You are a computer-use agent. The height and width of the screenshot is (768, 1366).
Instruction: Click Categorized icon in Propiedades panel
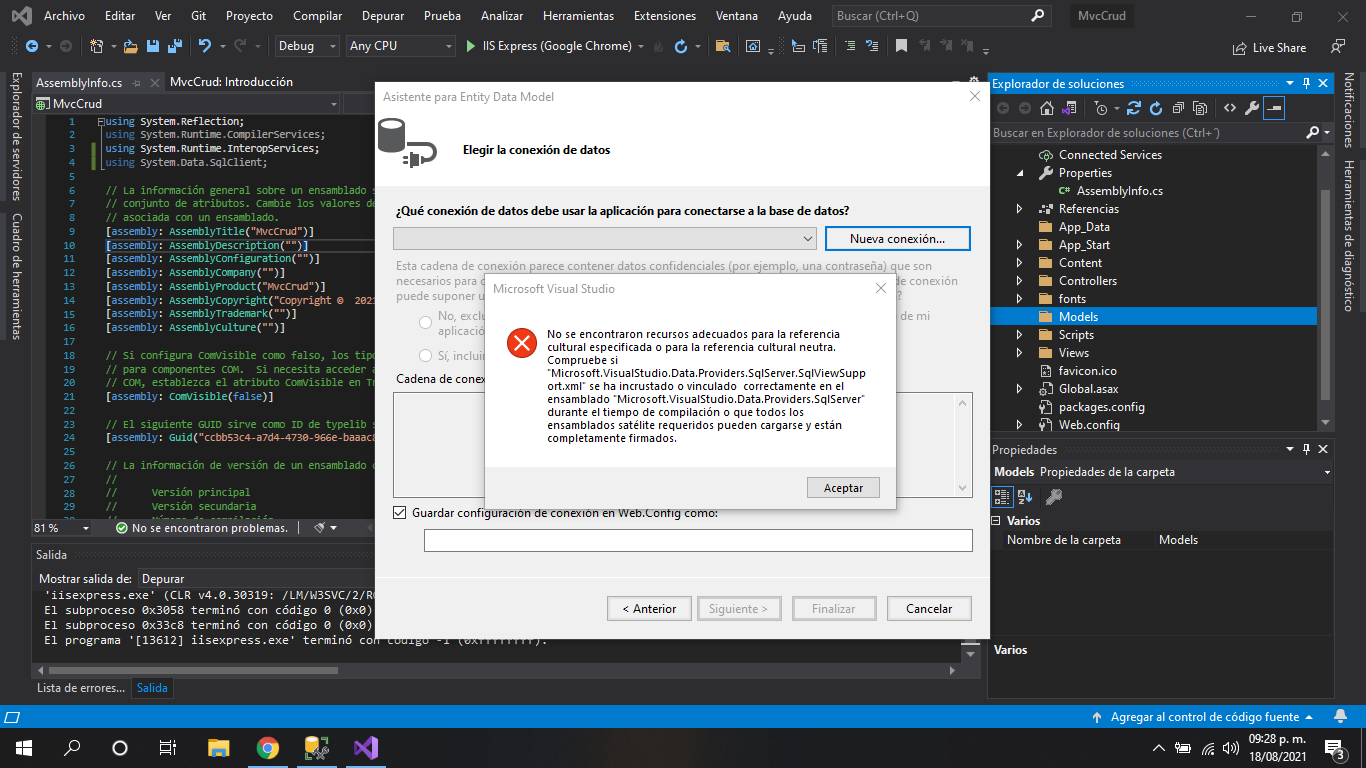coord(1002,496)
